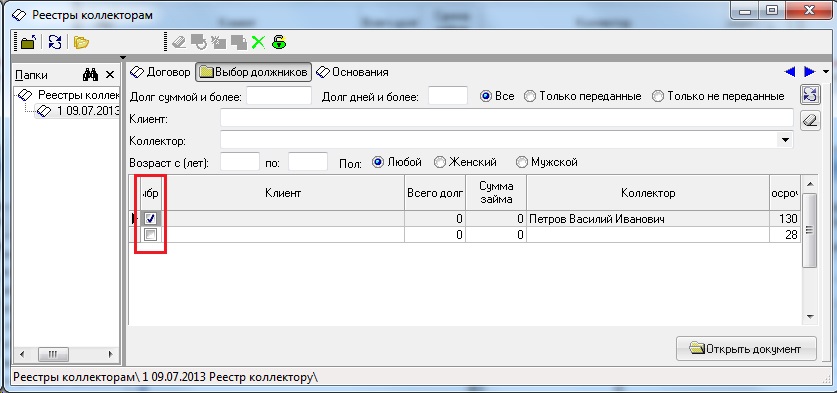Viewport: 837px width, 393px height.
Task: Click the folder-up toolbar icon
Action: [28, 42]
